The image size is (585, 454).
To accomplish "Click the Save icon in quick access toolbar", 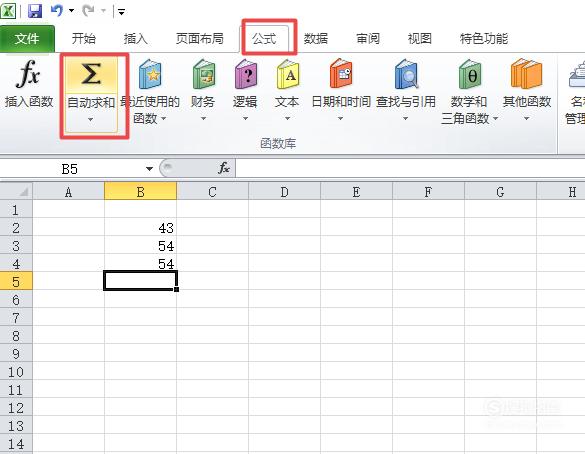I will click(x=35, y=11).
